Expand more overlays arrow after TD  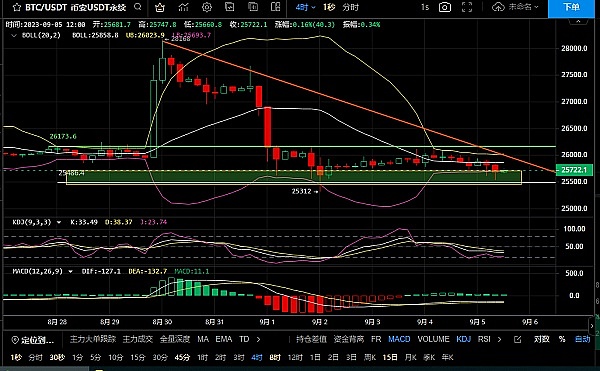click(x=258, y=339)
